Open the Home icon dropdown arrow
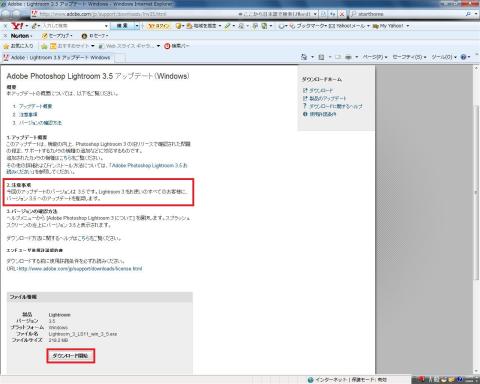 coord(312,57)
